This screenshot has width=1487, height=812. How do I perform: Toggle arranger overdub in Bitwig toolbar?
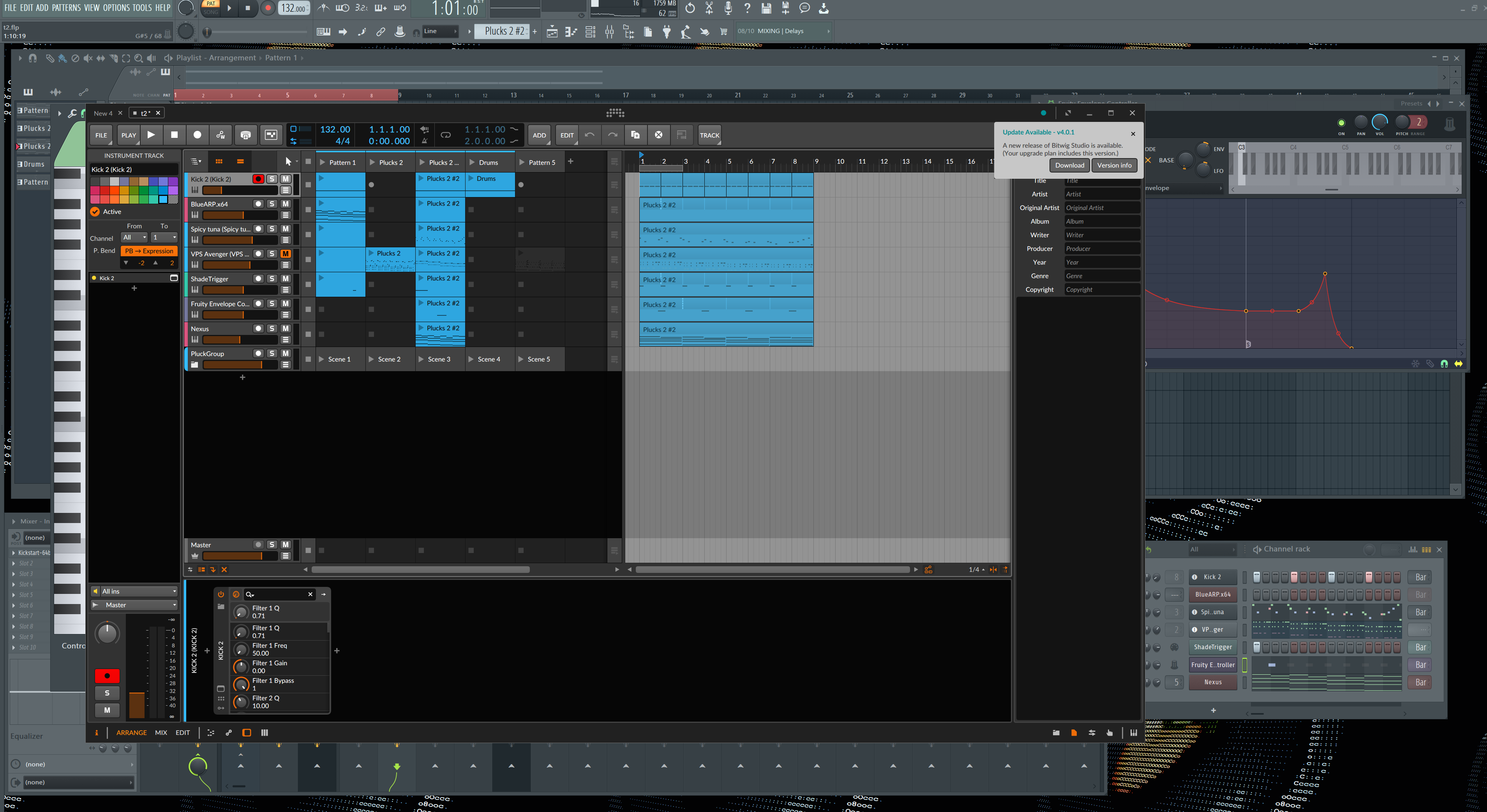pos(245,135)
